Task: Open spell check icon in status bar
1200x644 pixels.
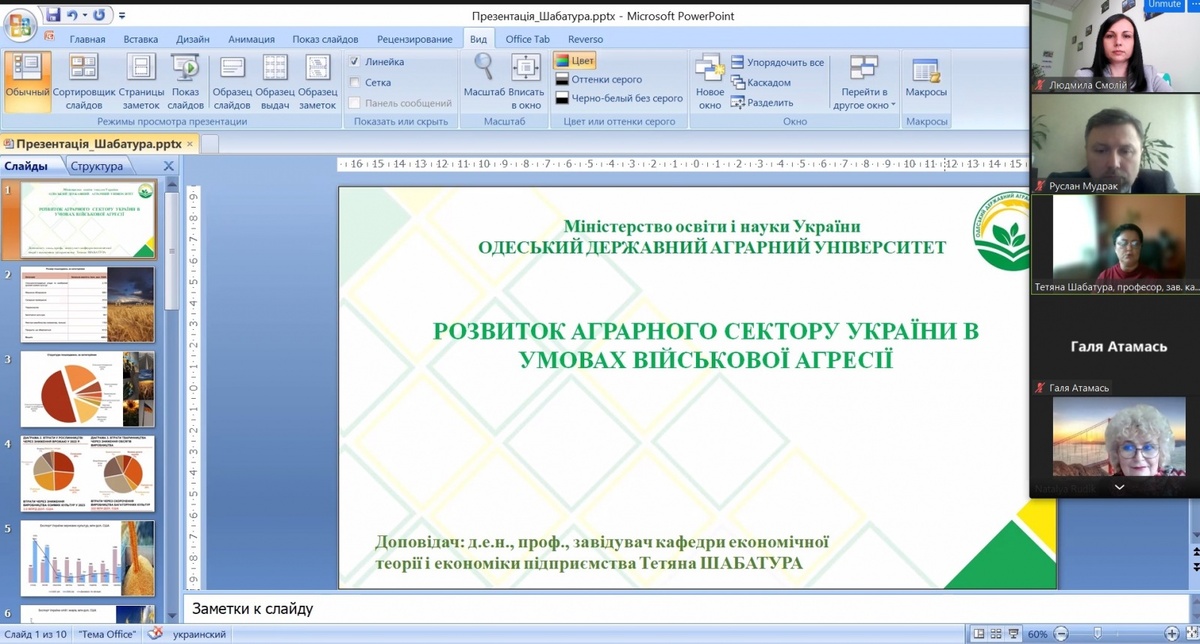Action: 156,634
